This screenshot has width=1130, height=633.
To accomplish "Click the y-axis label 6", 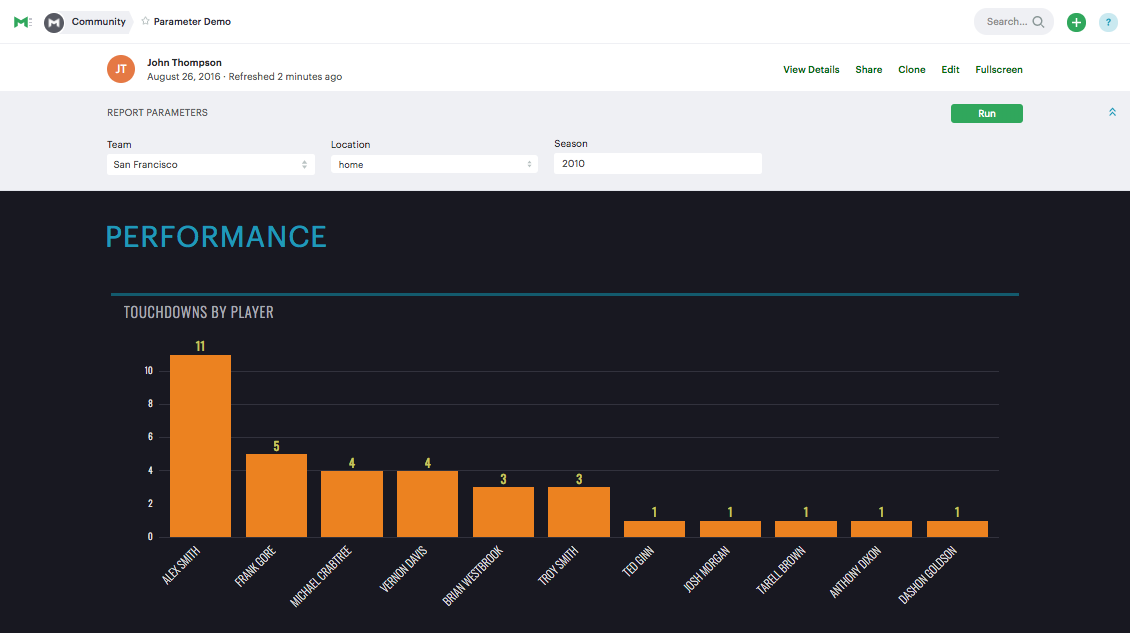I will [151, 437].
